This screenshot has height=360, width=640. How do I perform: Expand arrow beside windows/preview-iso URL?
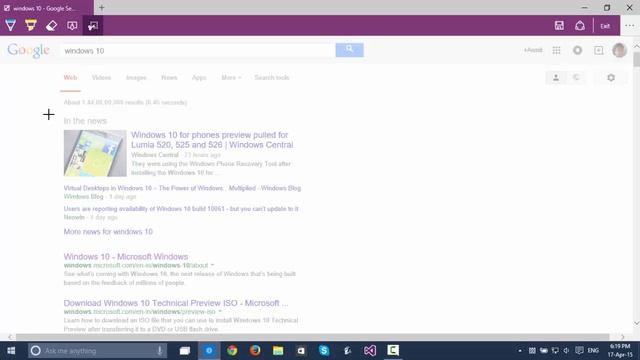220,312
